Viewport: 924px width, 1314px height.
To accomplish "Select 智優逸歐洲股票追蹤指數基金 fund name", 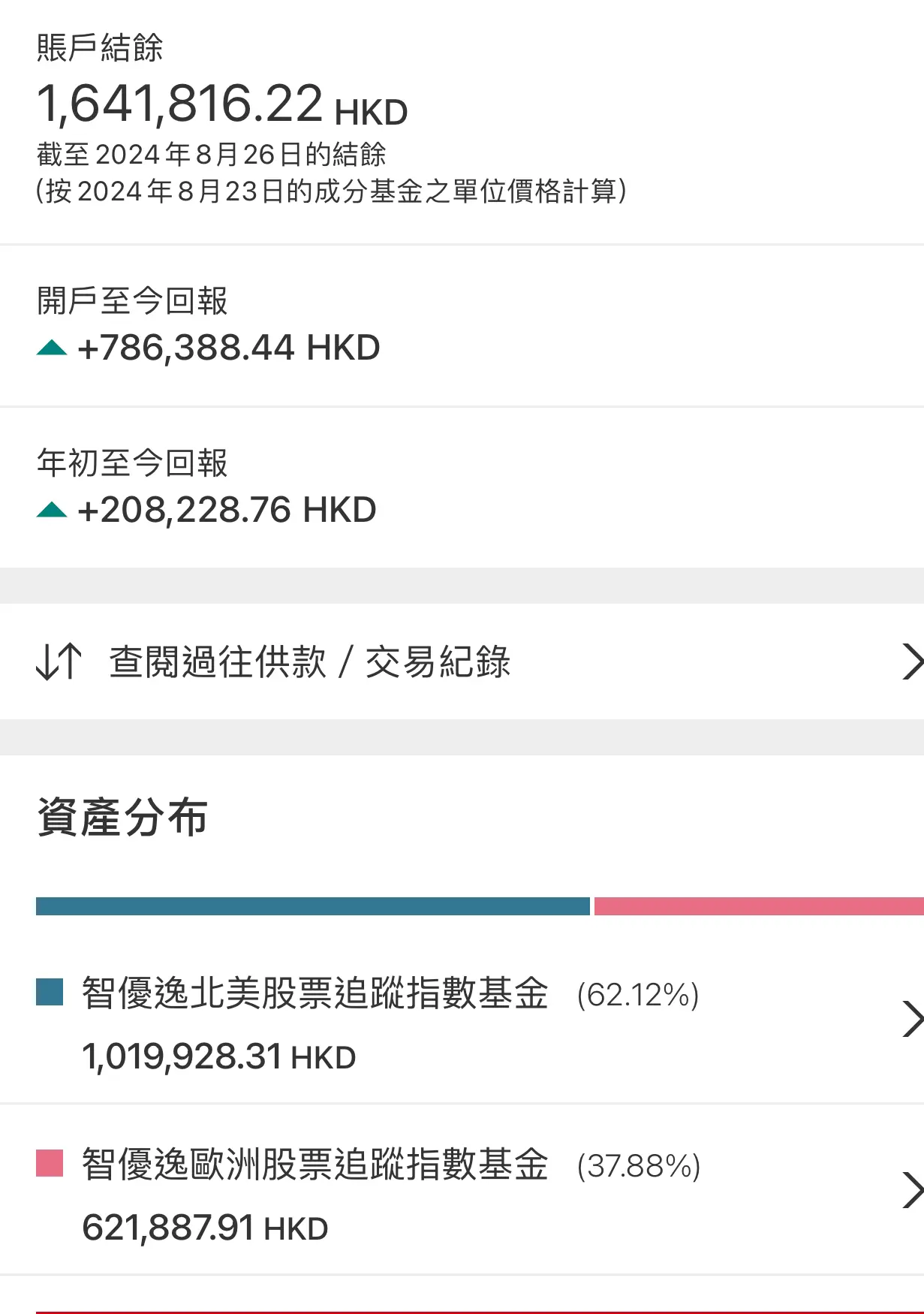I will tap(315, 1164).
